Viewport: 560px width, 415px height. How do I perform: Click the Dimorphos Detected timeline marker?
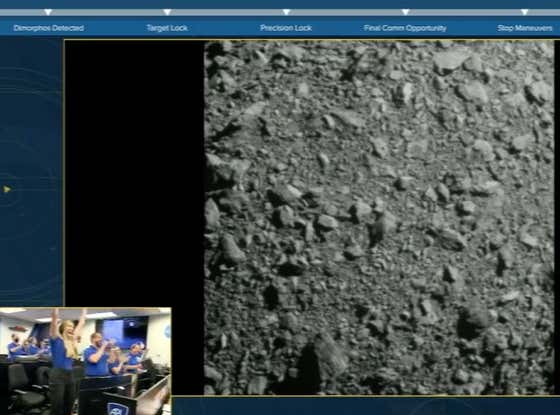(48, 12)
